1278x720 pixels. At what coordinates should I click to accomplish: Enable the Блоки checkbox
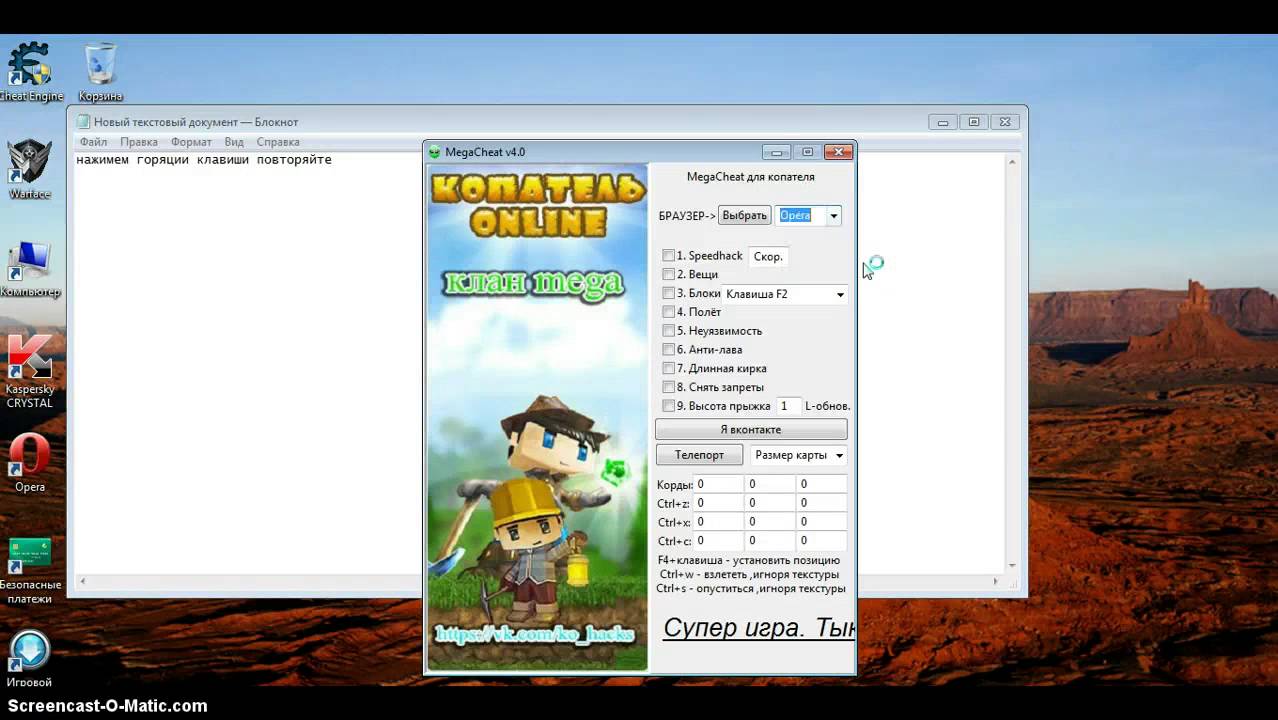668,293
